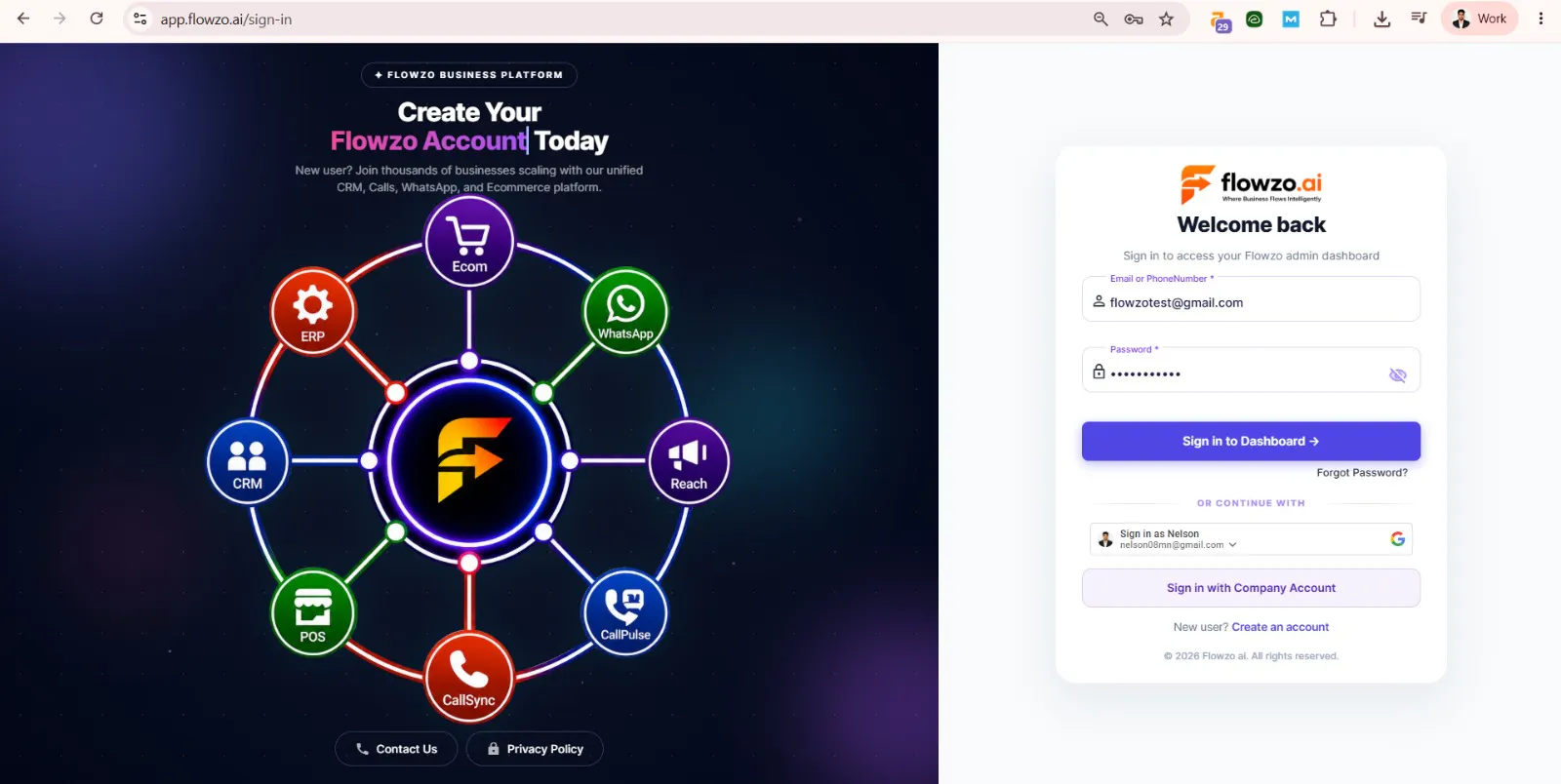Click the Sign in to access dashboard subtitle

pos(1251,256)
